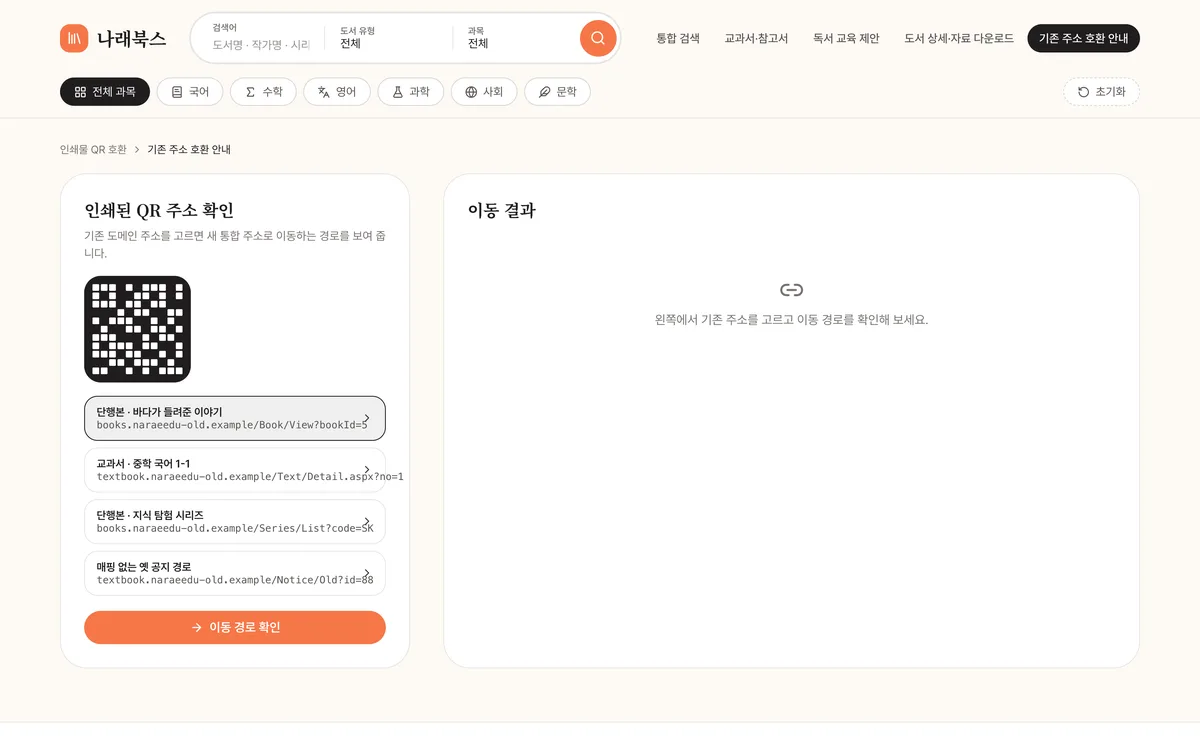Click the 초기화 reset button

click(x=1101, y=92)
